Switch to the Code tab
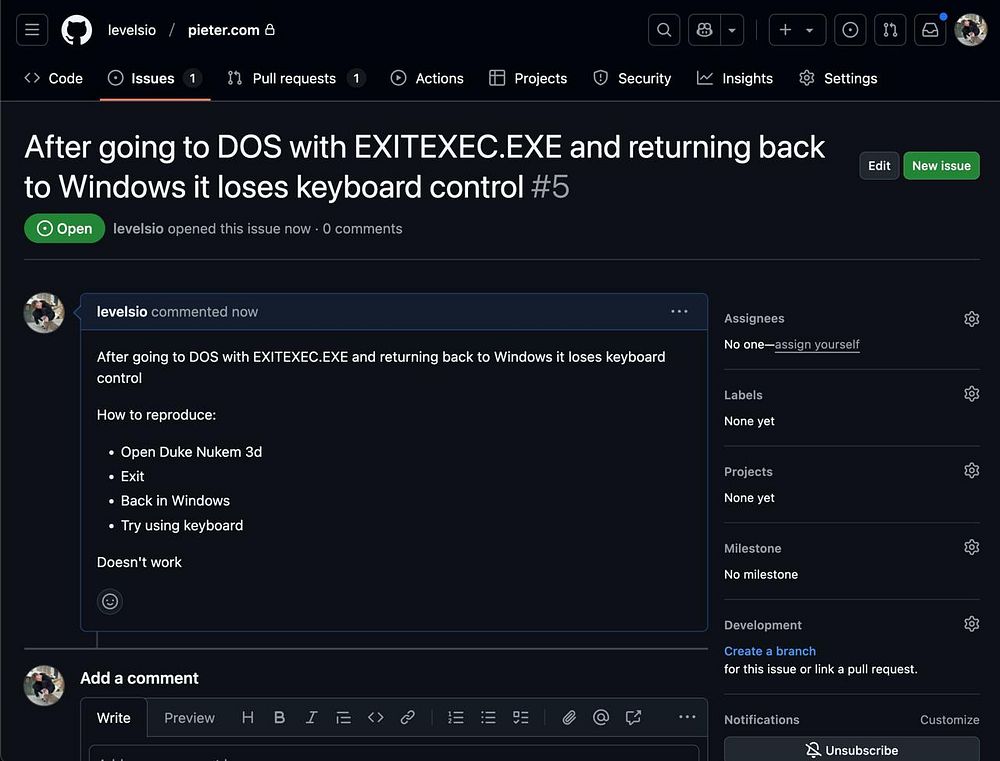The image size is (1000, 761). pyautogui.click(x=54, y=78)
